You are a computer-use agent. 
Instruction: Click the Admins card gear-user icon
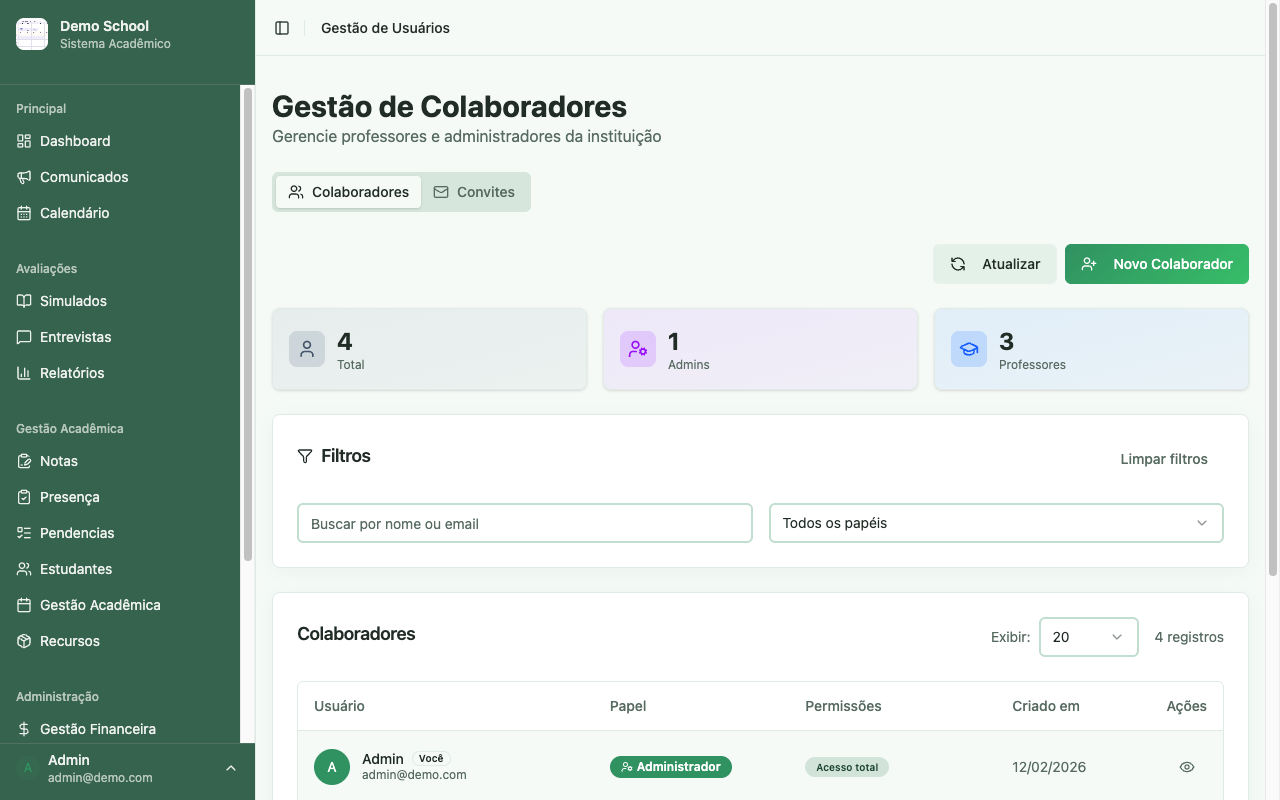638,349
